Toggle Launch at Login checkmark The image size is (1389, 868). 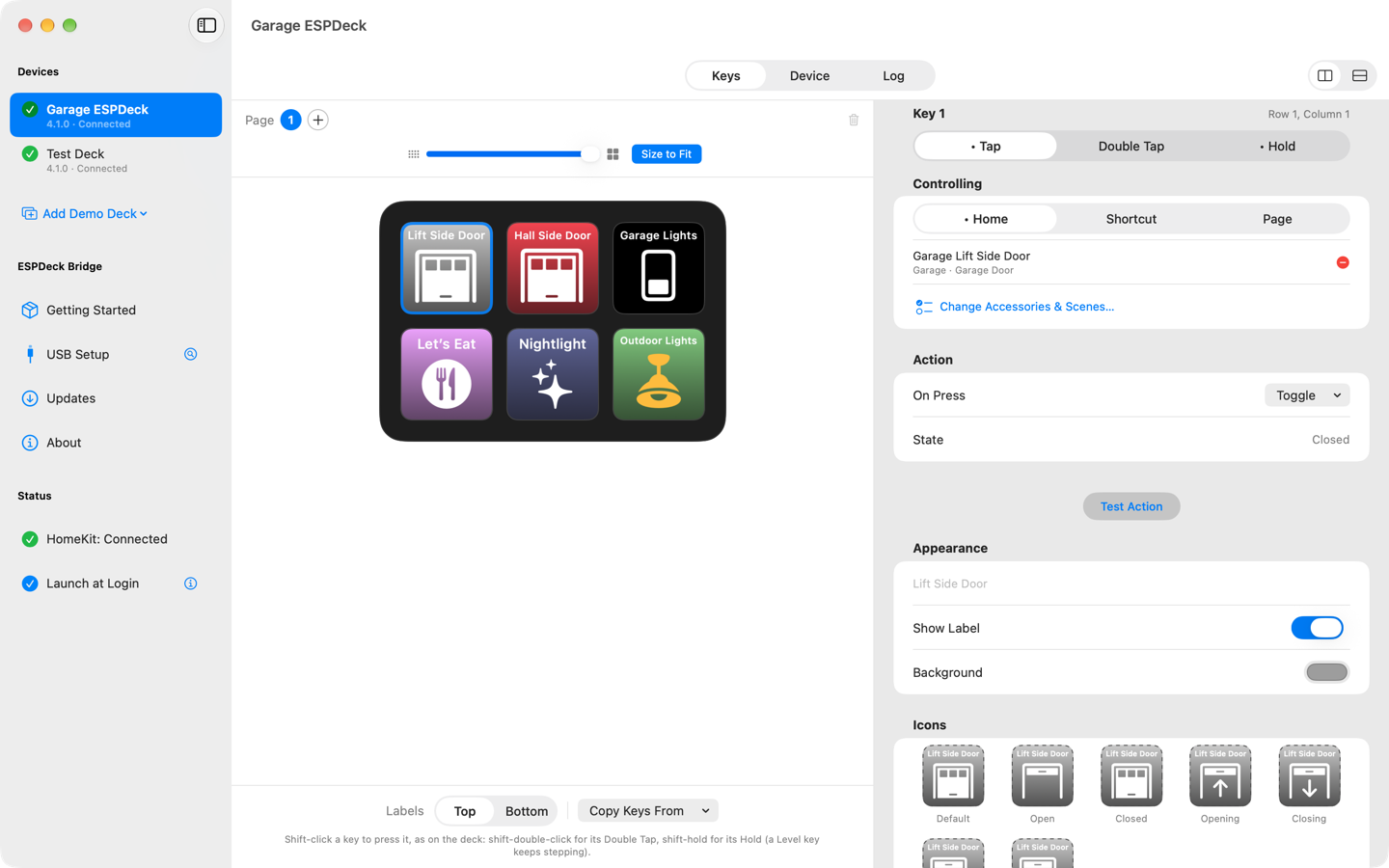[x=30, y=583]
